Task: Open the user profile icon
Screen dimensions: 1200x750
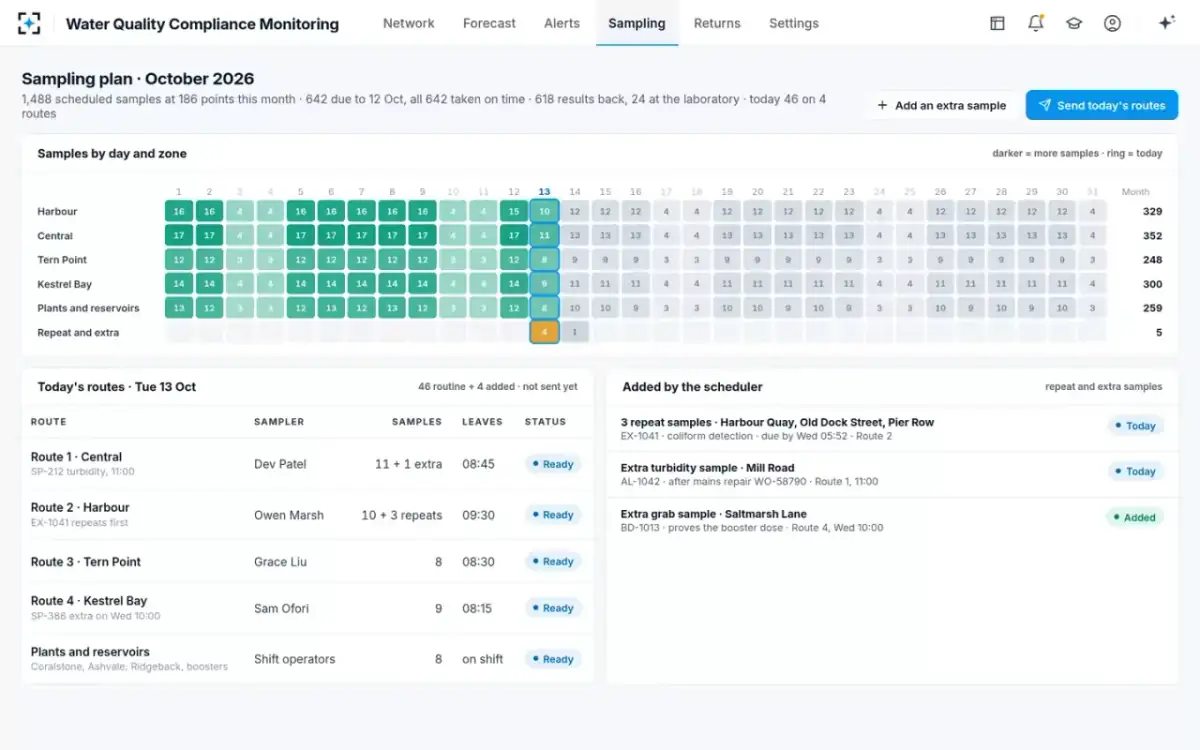Action: pos(1112,23)
